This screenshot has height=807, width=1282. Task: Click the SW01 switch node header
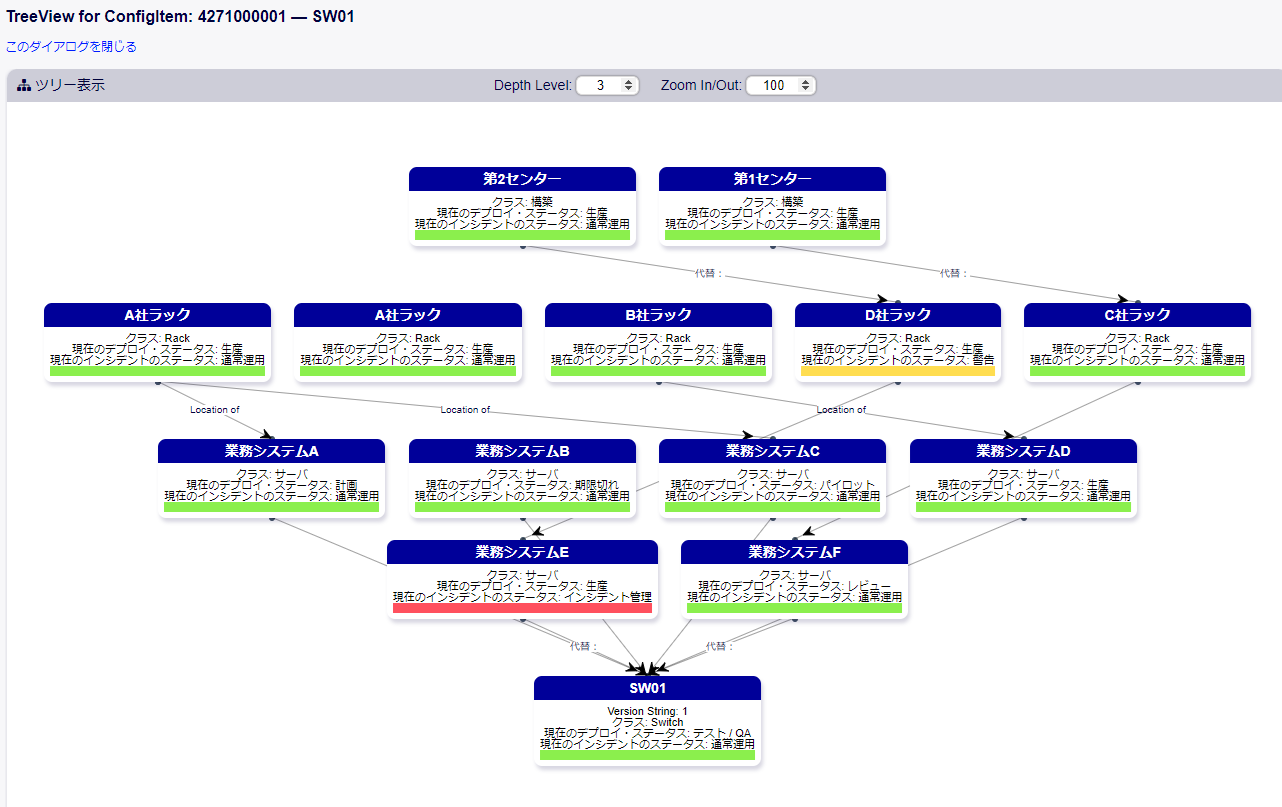click(x=647, y=688)
